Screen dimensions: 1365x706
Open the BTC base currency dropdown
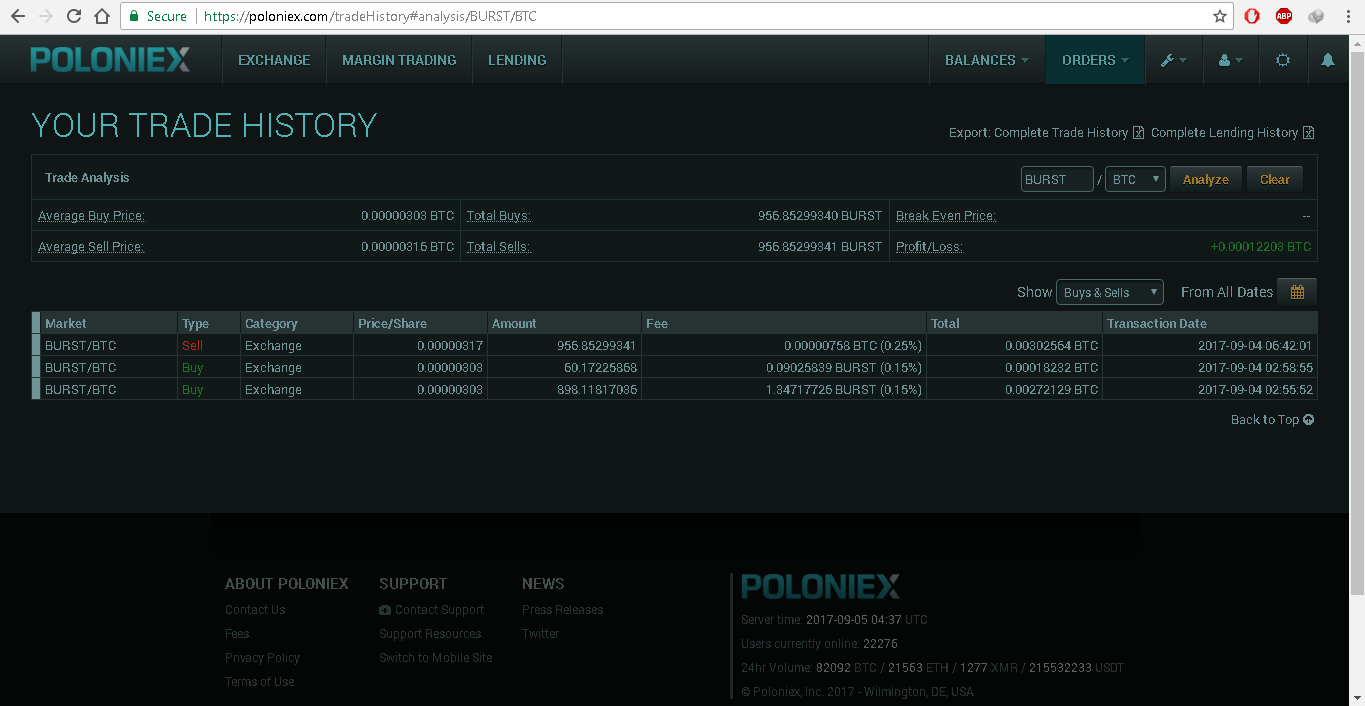click(1135, 179)
